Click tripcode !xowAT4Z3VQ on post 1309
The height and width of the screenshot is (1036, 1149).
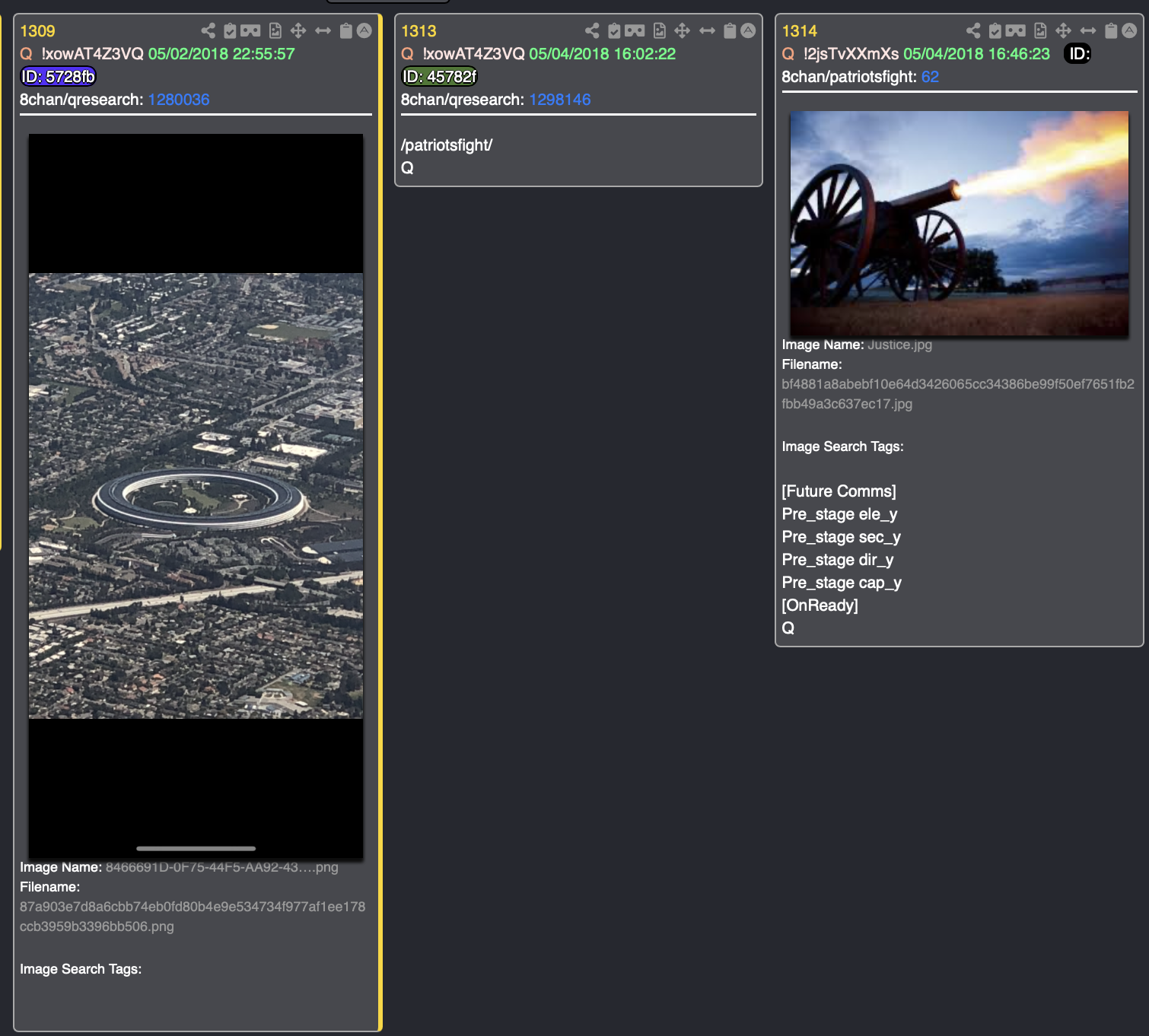tap(92, 54)
